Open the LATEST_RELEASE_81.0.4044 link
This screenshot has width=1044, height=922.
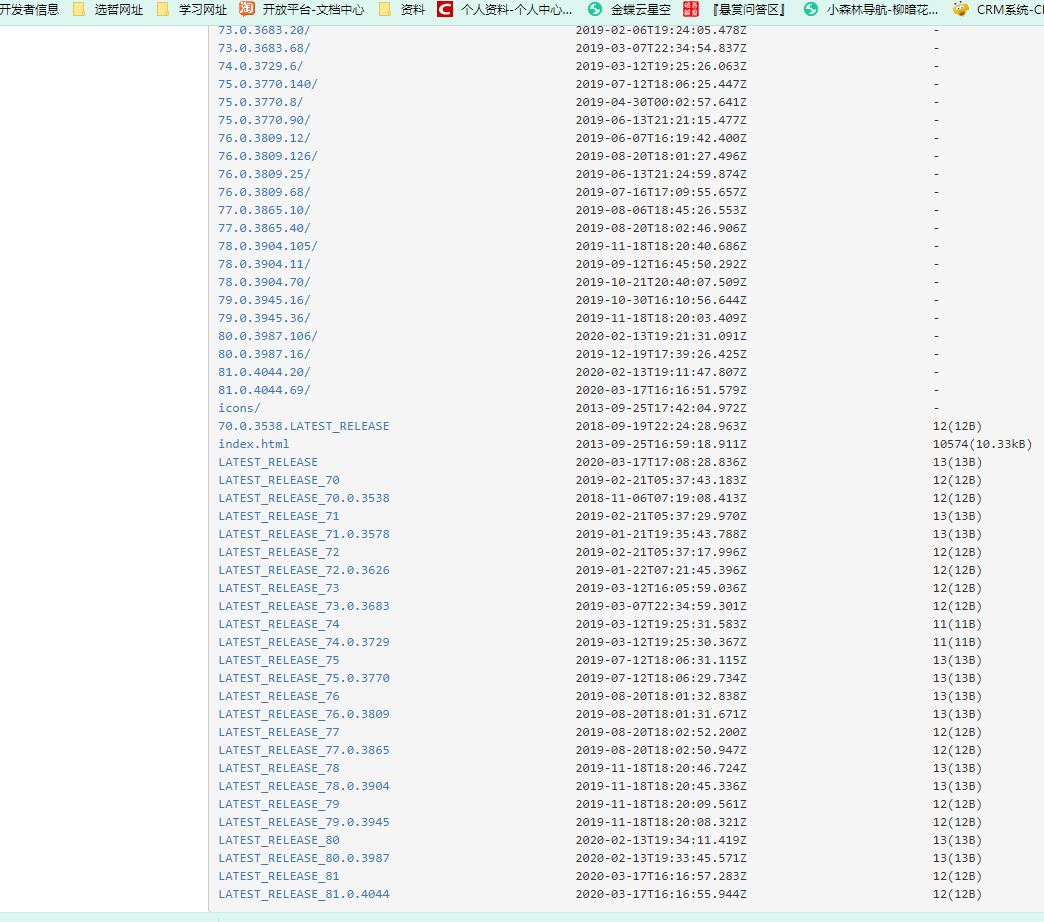click(303, 893)
